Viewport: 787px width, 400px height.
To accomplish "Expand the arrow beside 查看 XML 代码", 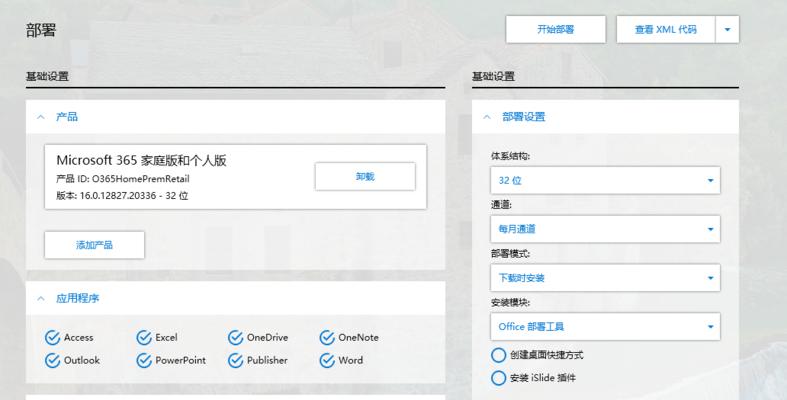I will pyautogui.click(x=727, y=30).
